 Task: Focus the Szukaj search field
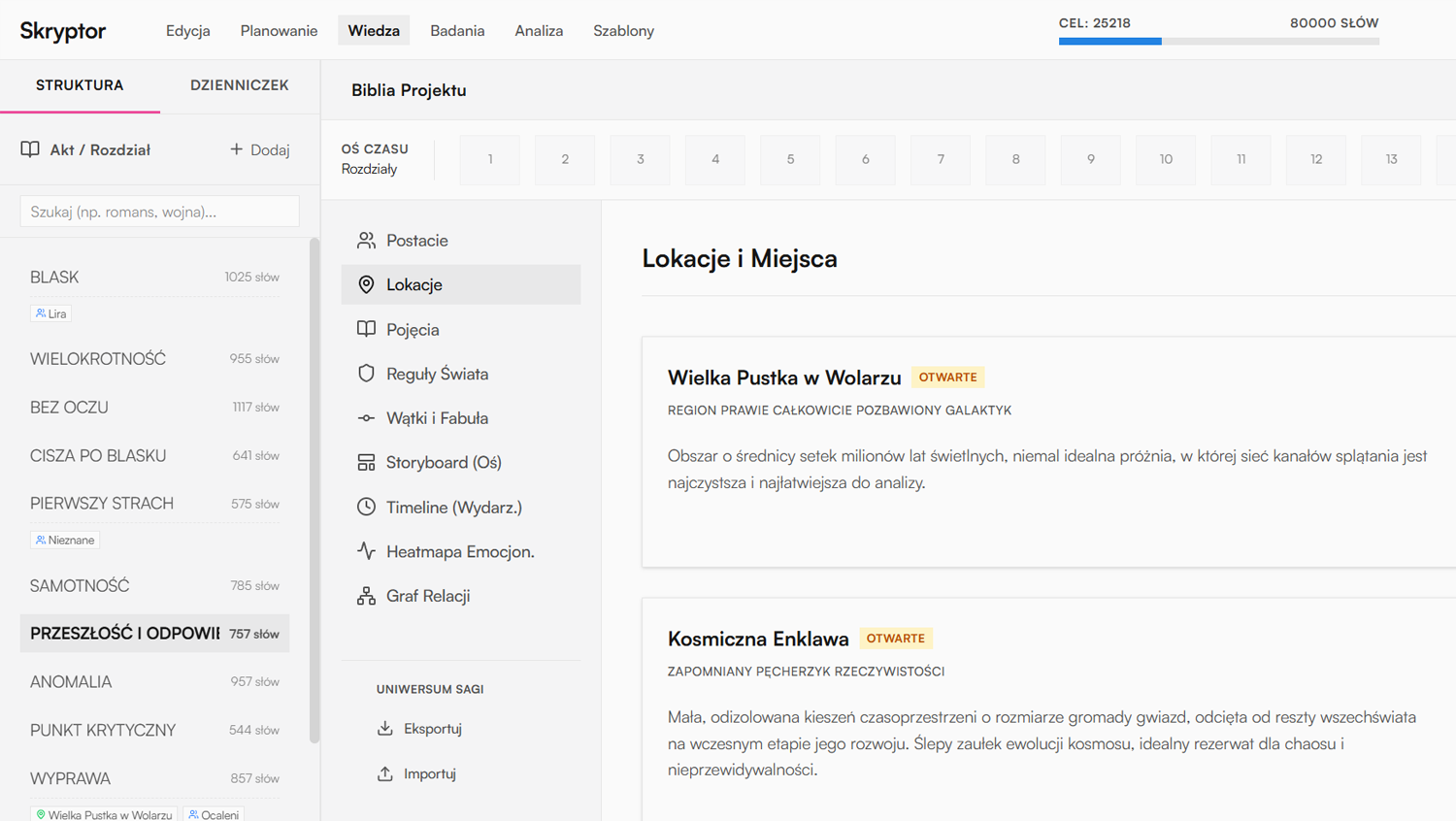click(160, 212)
